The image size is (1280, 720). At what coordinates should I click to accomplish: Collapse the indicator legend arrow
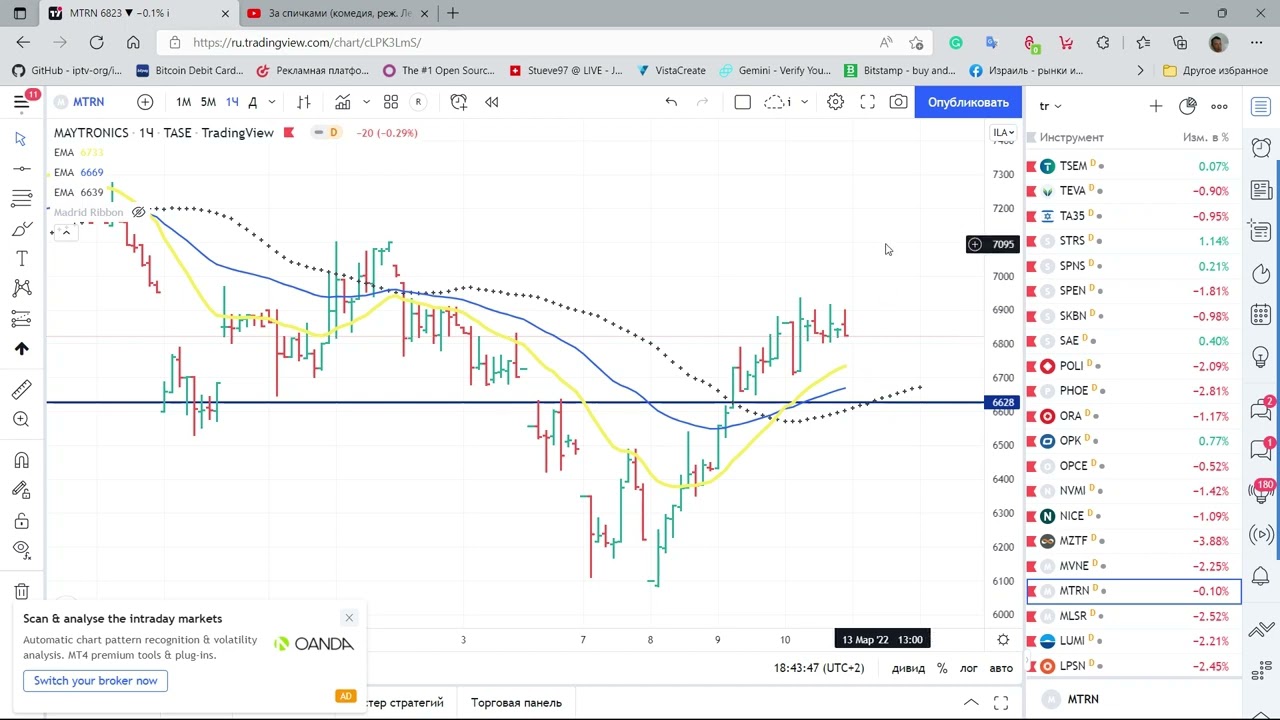click(65, 232)
